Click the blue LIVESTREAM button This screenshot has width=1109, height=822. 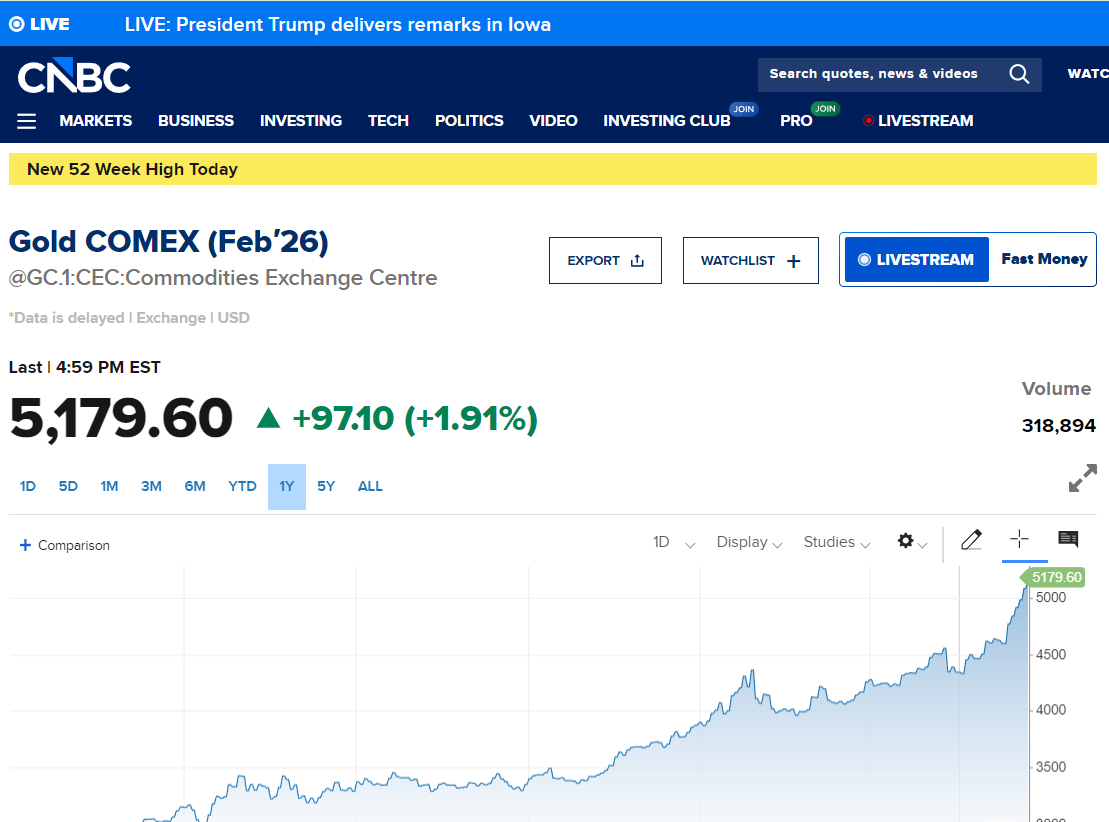[x=917, y=260]
